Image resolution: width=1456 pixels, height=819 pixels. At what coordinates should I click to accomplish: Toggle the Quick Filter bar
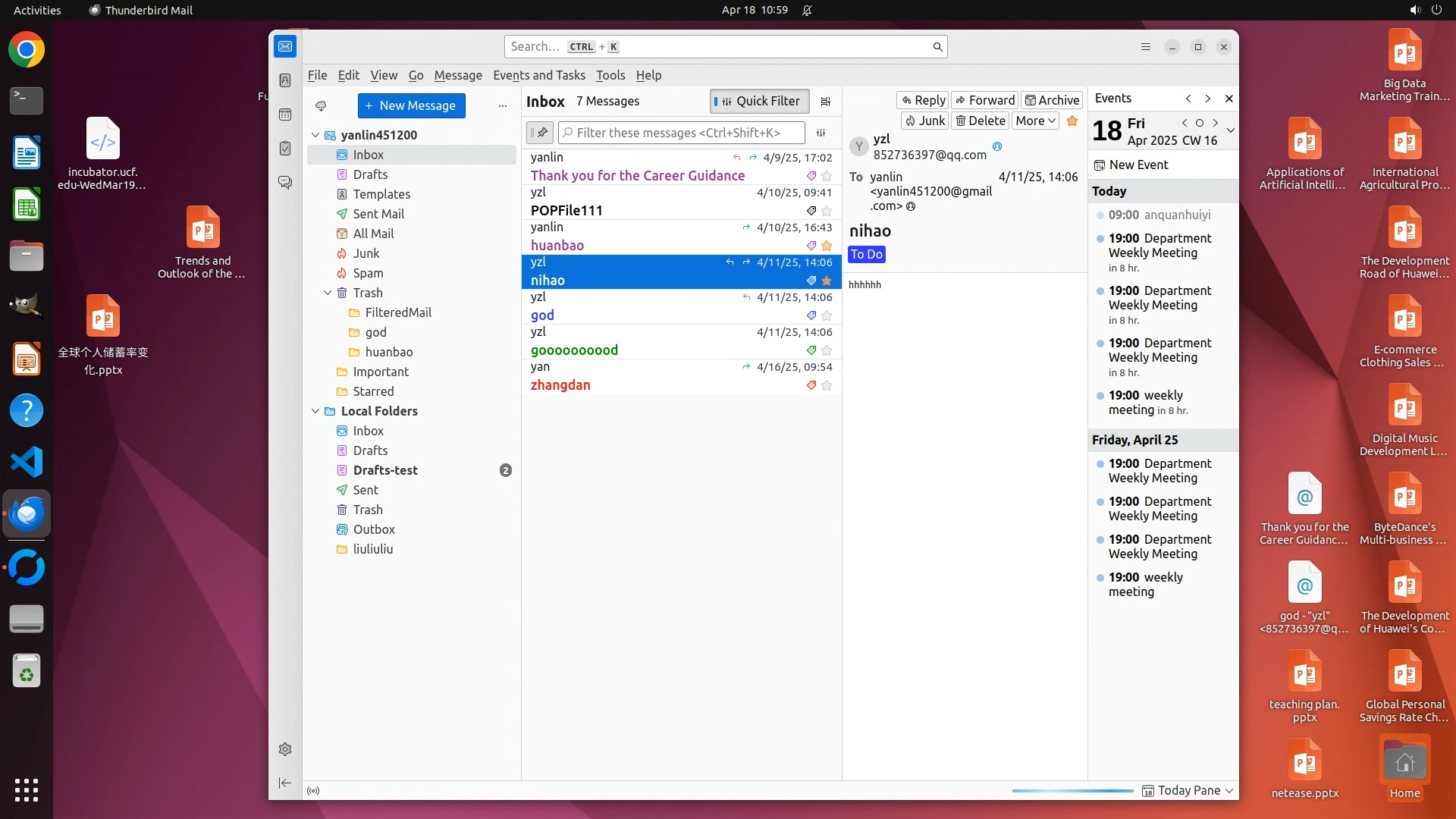pos(759,102)
